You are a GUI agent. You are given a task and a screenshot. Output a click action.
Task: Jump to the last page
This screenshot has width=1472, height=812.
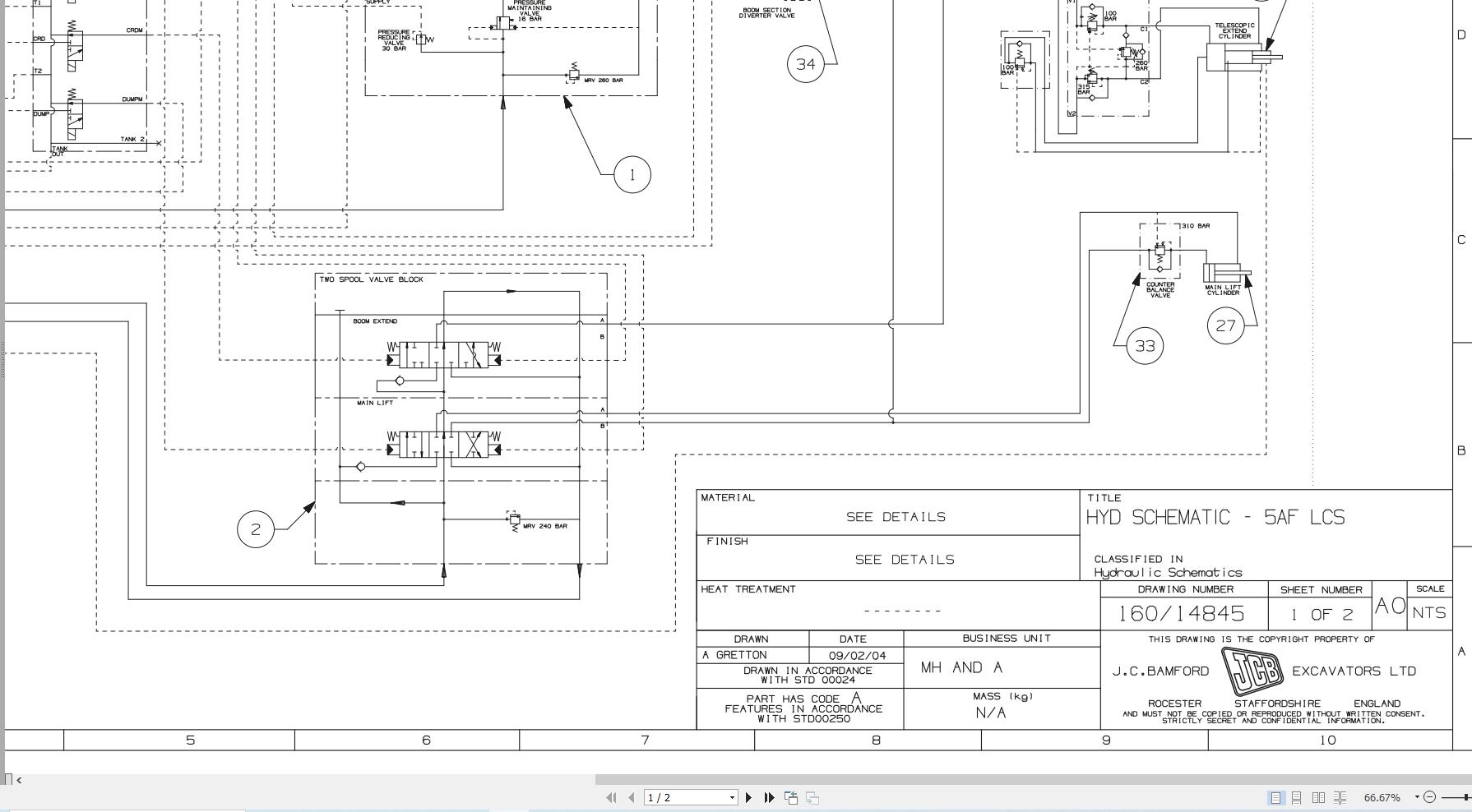(x=769, y=797)
